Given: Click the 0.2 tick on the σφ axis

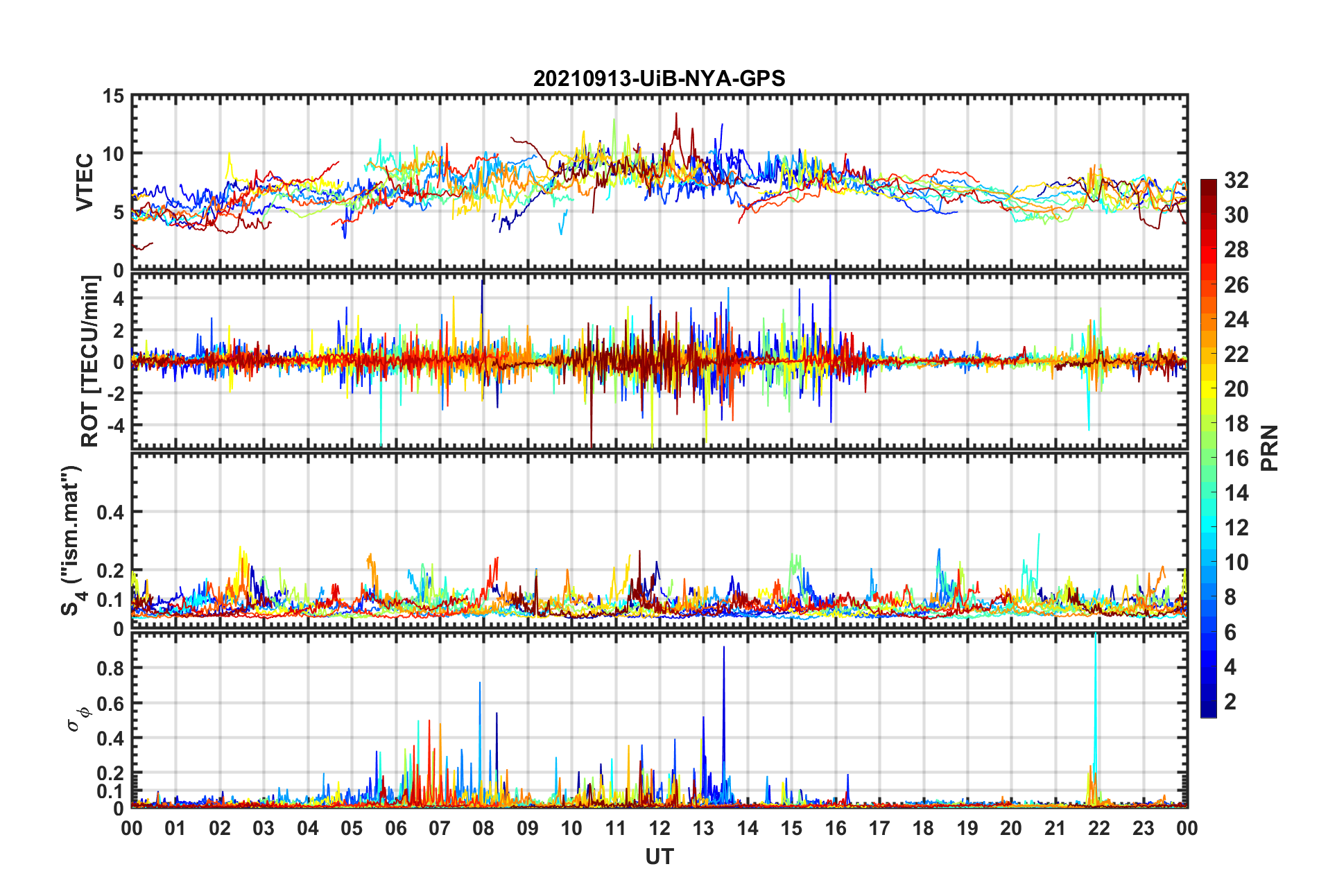Looking at the screenshot, I should pyautogui.click(x=110, y=773).
